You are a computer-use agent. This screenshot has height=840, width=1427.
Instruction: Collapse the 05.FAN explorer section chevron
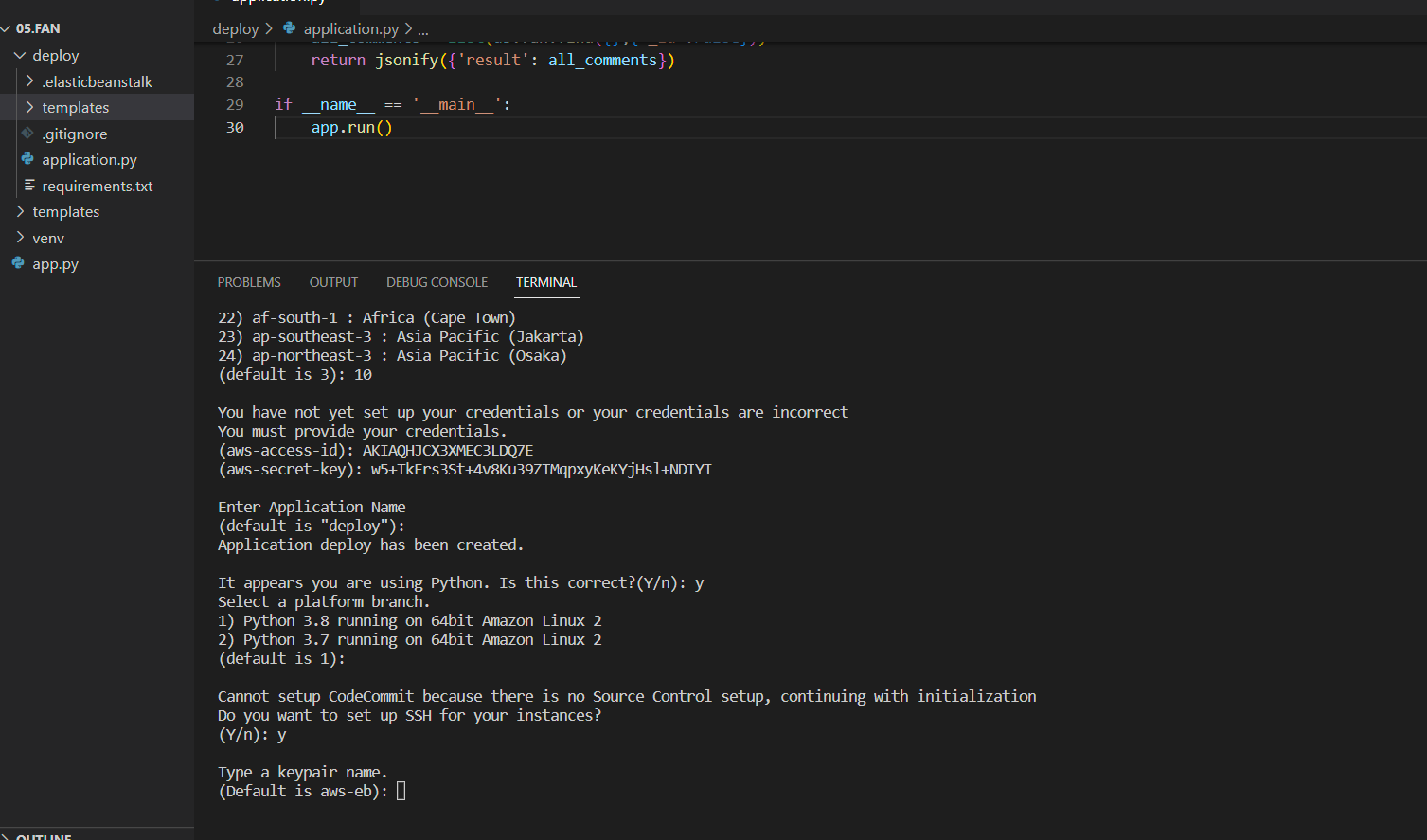(x=7, y=28)
